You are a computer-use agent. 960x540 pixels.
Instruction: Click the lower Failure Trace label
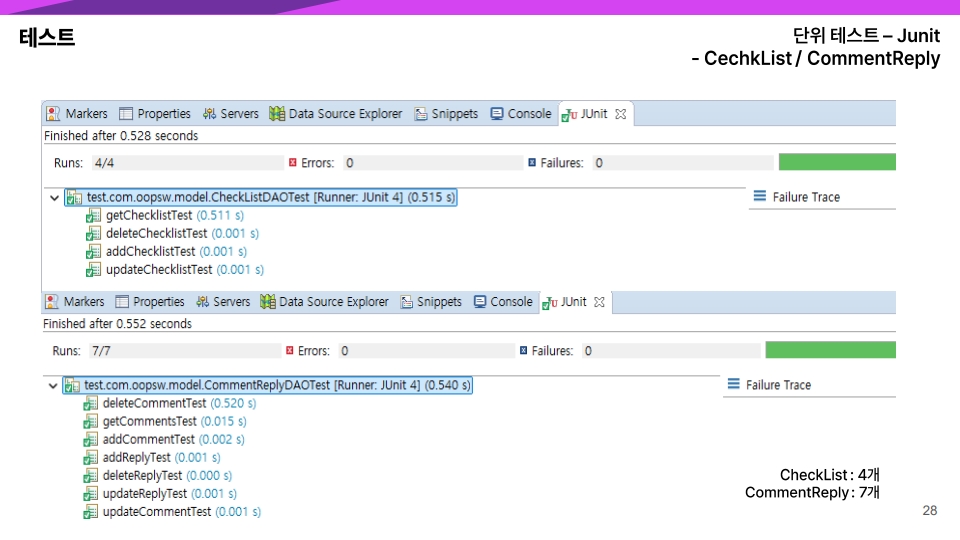[778, 385]
